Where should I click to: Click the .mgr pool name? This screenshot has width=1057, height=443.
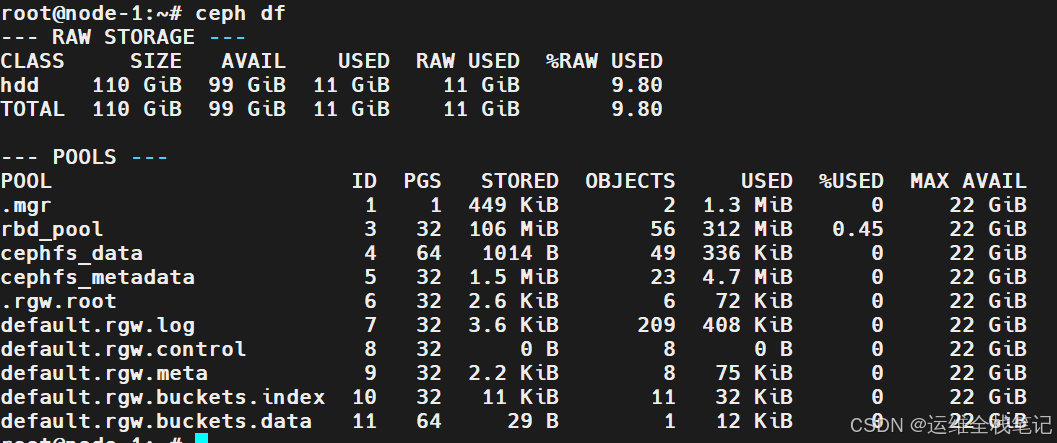(x=26, y=206)
